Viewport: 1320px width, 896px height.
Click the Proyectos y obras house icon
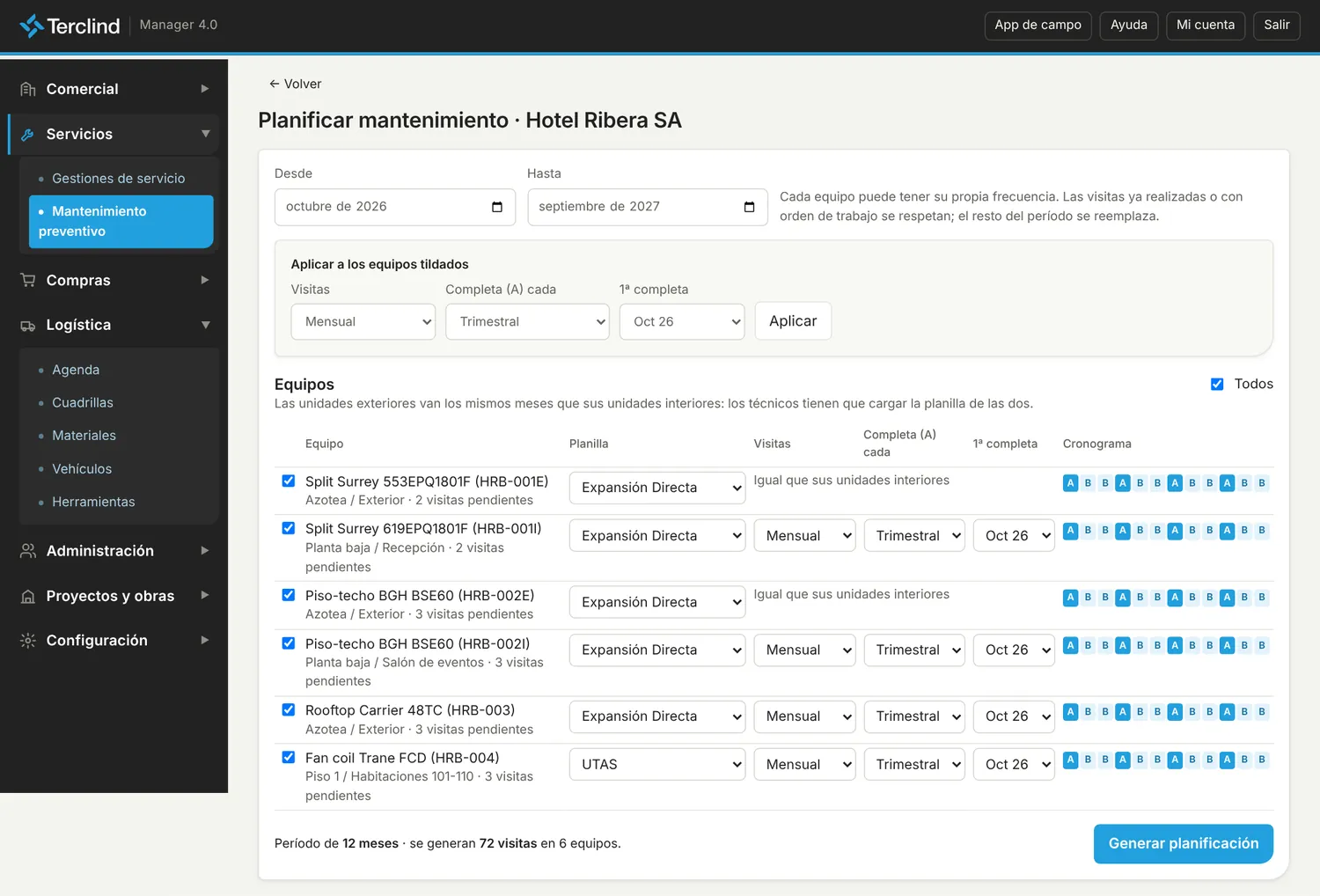28,596
